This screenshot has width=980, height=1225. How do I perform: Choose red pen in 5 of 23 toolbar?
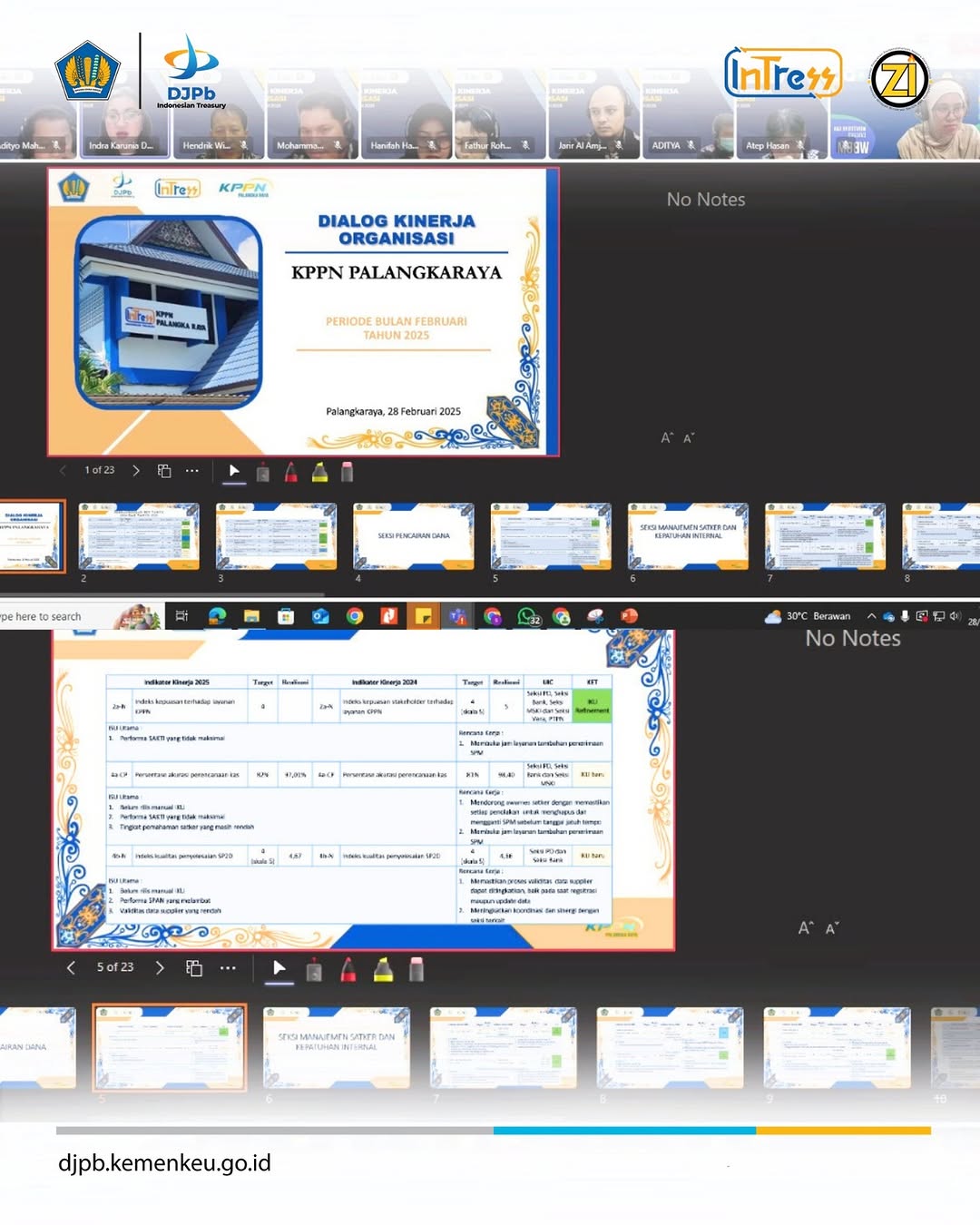pyautogui.click(x=348, y=970)
